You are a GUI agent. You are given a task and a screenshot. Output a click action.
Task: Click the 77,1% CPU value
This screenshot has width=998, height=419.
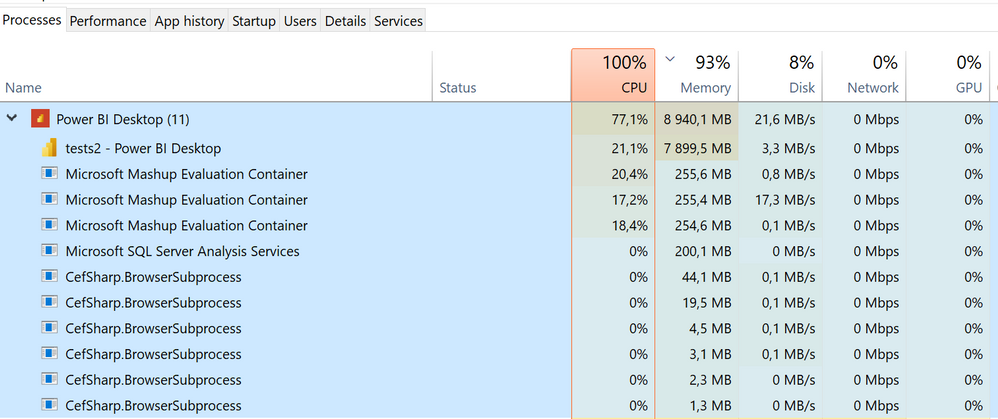[628, 119]
